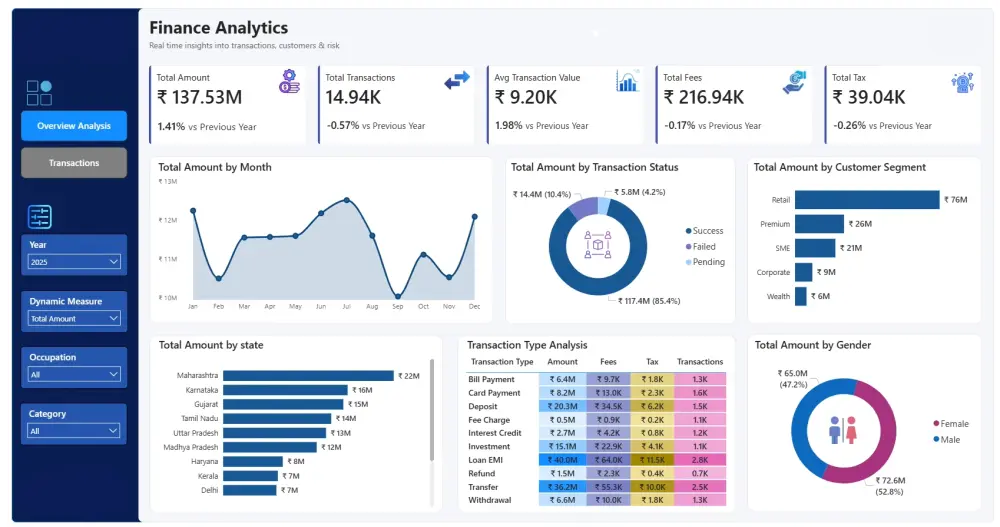Click the Interest Credit row label

coord(495,433)
